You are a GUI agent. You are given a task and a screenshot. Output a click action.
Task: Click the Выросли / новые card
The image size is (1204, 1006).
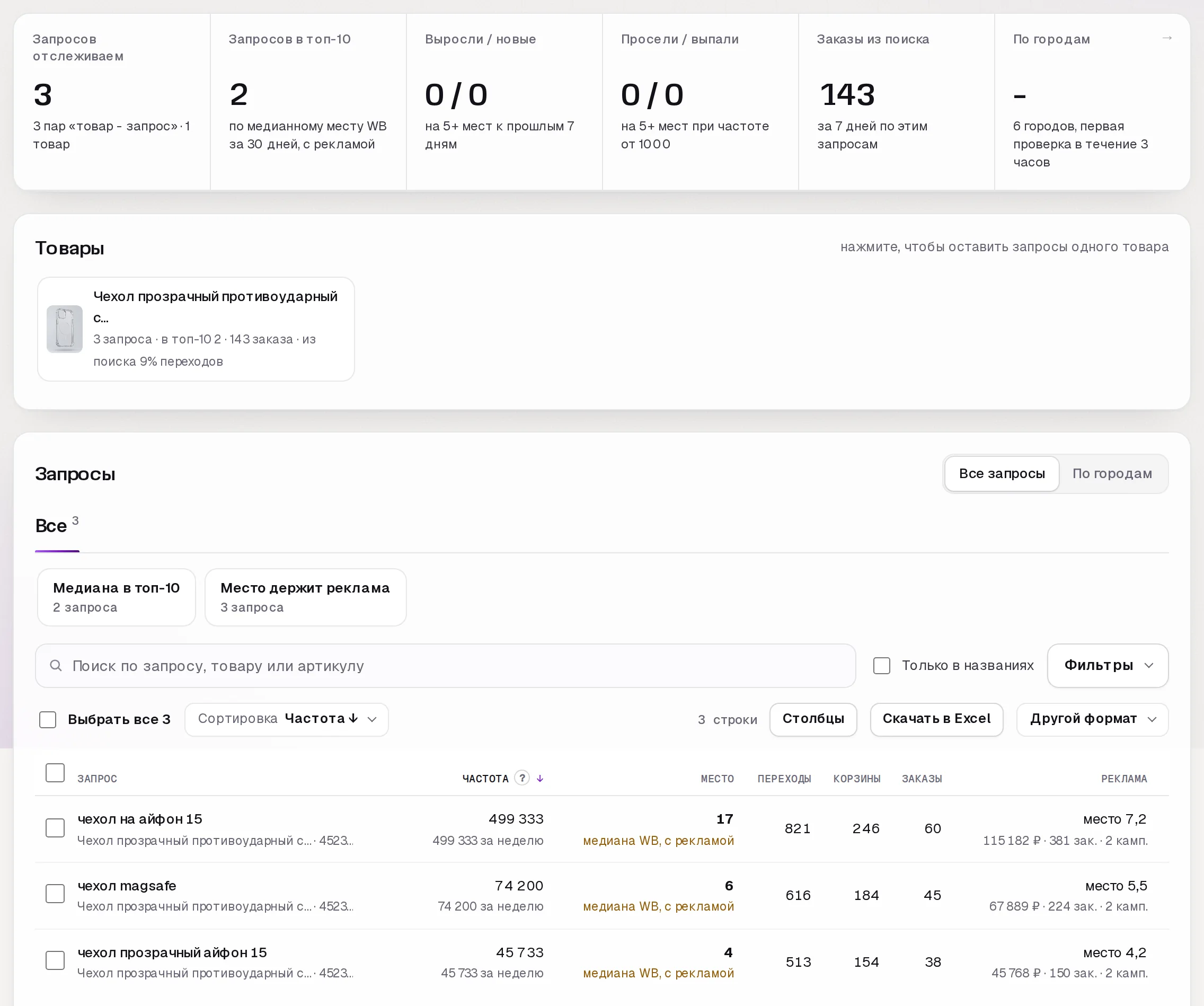(504, 102)
